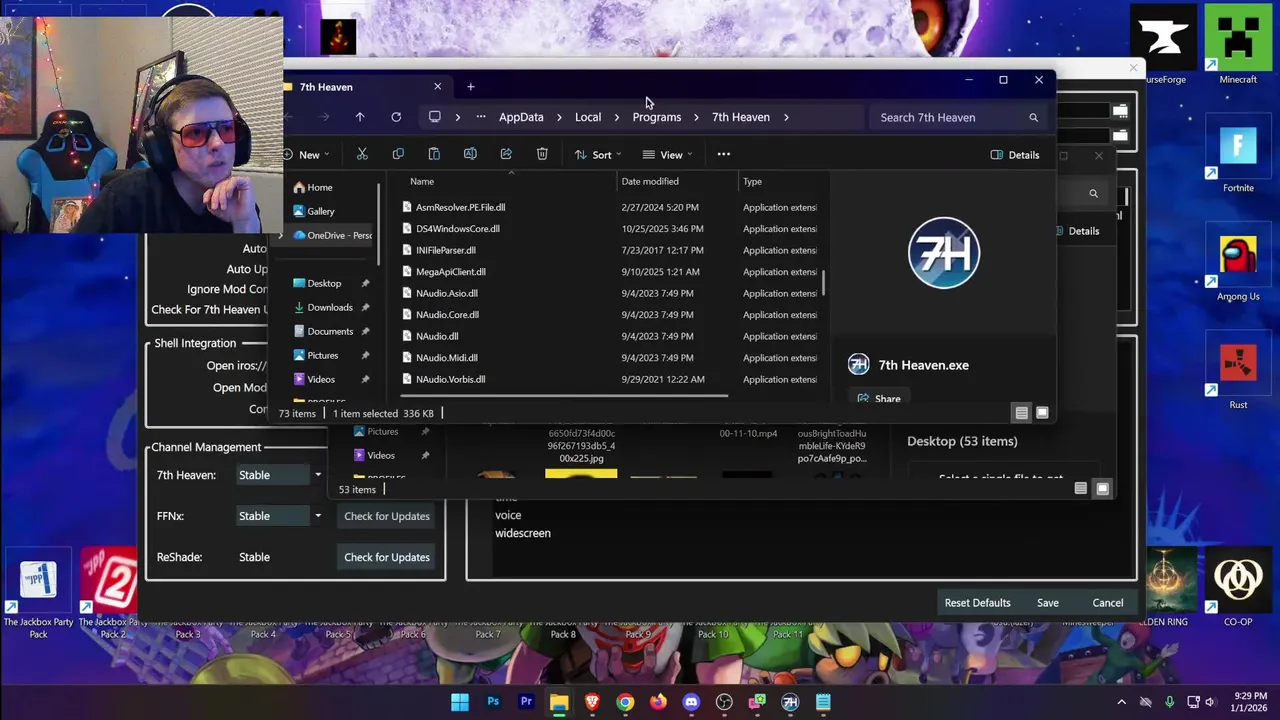Click the Paste icon in Explorer toolbar
Image resolution: width=1280 pixels, height=720 pixels.
[x=434, y=154]
